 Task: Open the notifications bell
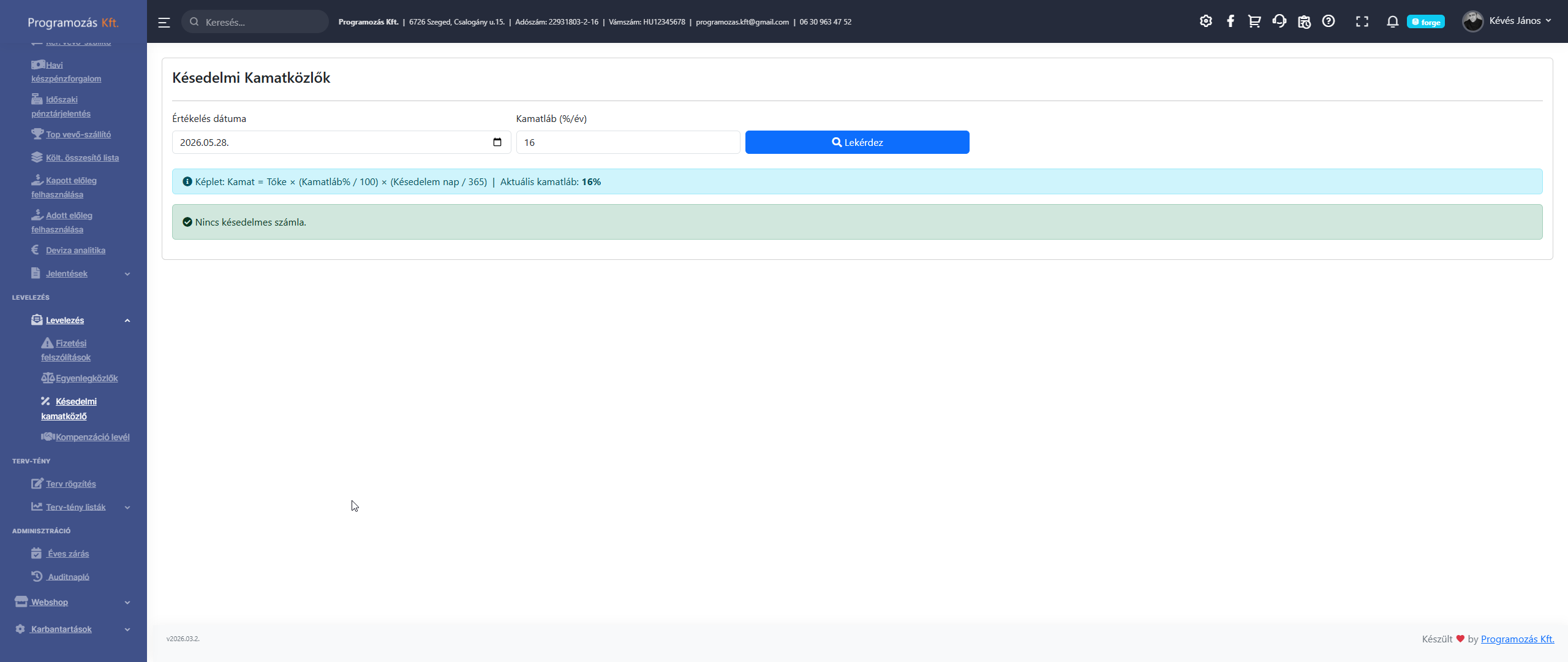pyautogui.click(x=1392, y=22)
